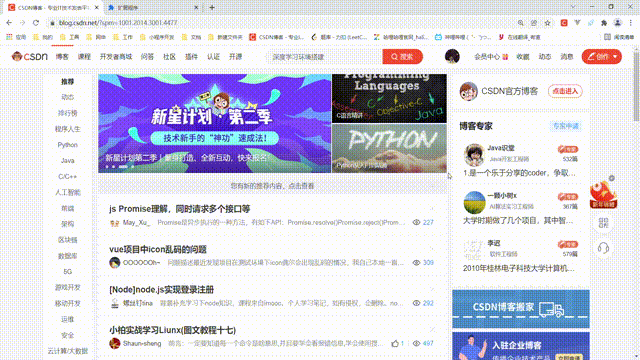
Task: Select Java in the left category list
Action: (x=67, y=161)
